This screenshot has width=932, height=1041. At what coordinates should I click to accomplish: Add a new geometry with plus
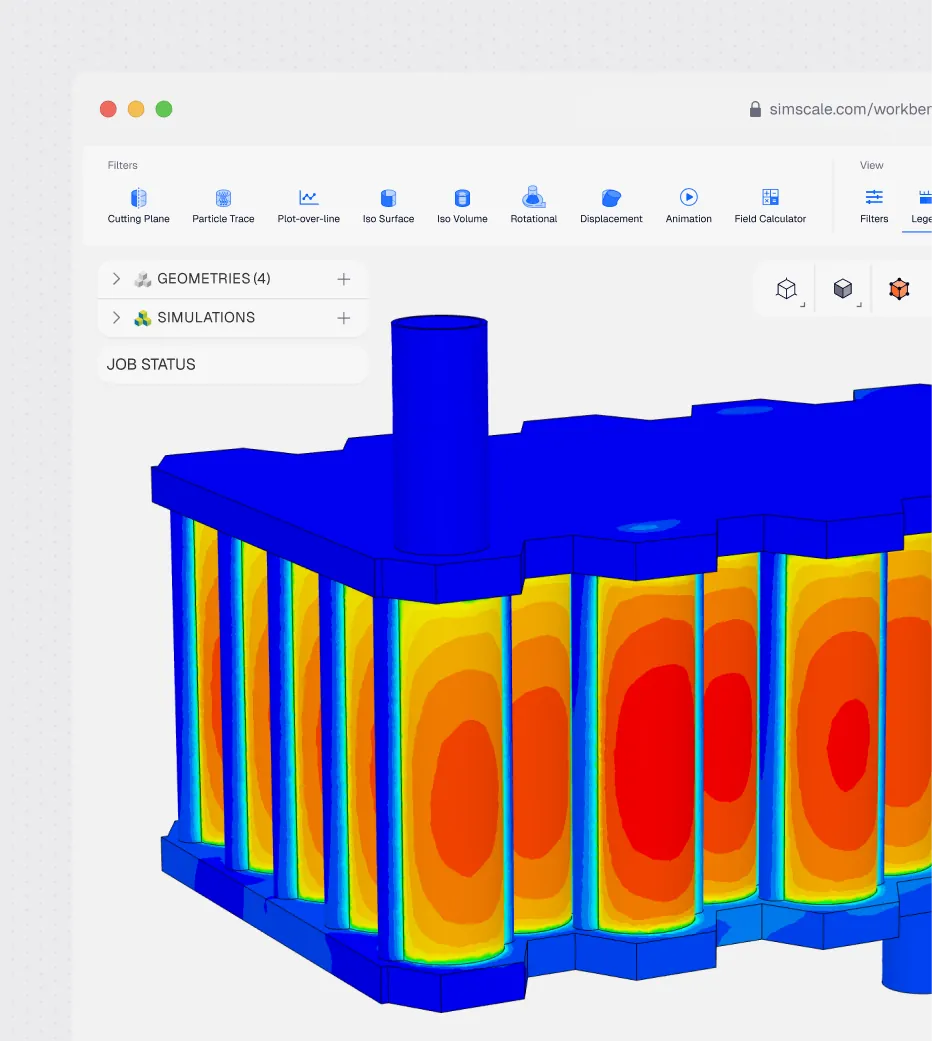click(x=343, y=279)
